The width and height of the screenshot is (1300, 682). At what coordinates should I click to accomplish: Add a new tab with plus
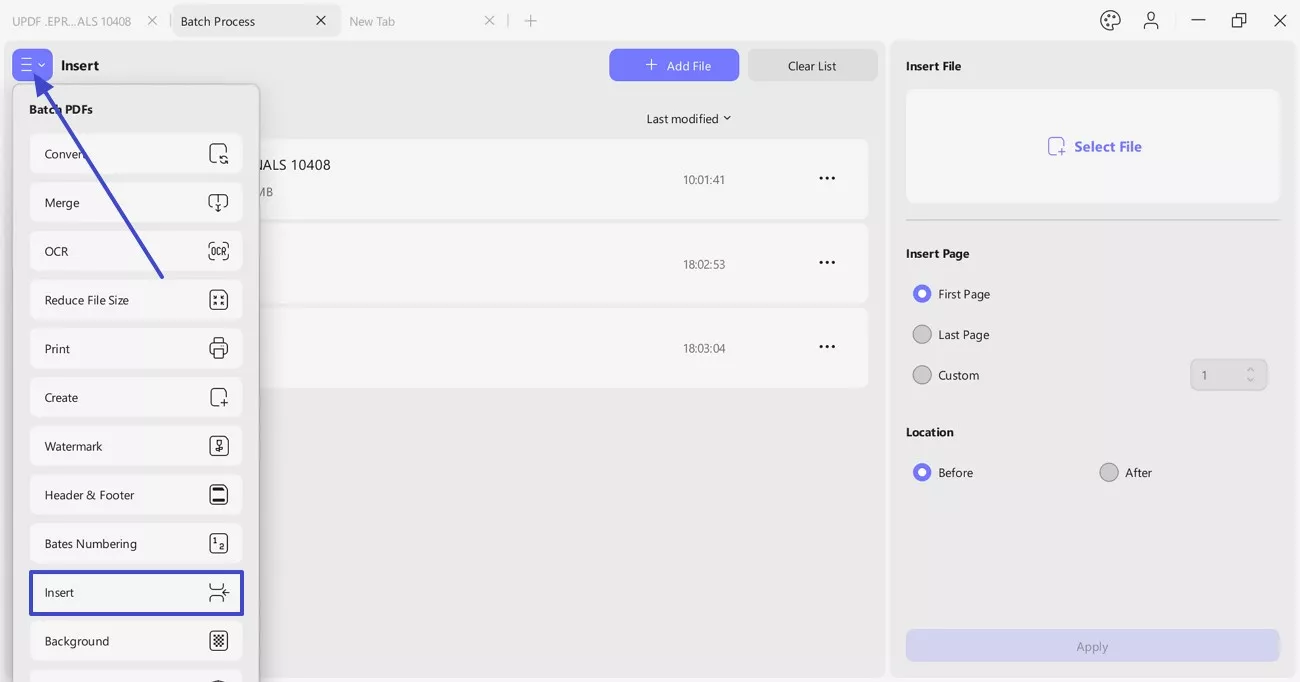(x=531, y=21)
